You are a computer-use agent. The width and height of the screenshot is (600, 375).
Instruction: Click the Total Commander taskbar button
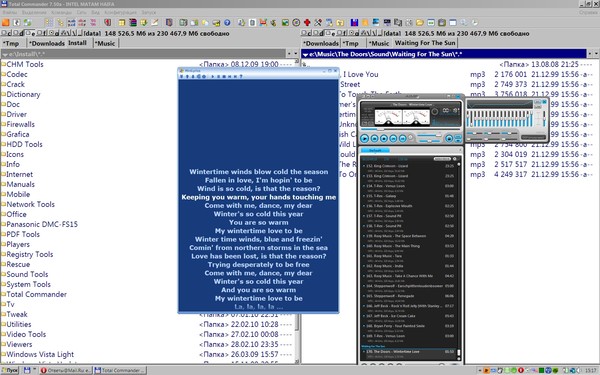(x=120, y=370)
